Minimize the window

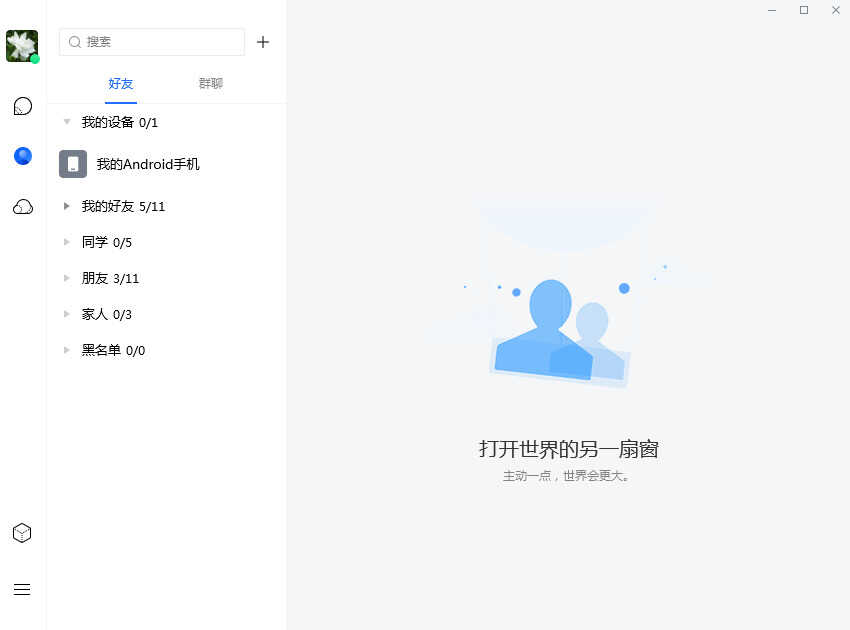tap(772, 10)
